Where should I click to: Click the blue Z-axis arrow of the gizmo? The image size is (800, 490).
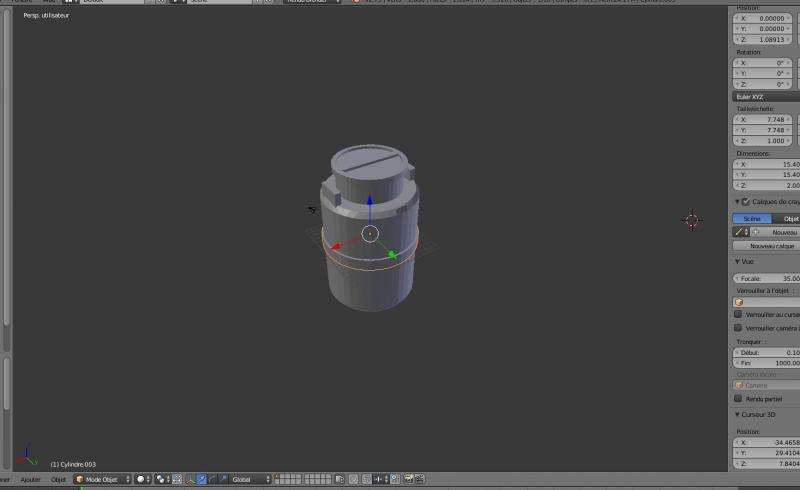pos(370,202)
